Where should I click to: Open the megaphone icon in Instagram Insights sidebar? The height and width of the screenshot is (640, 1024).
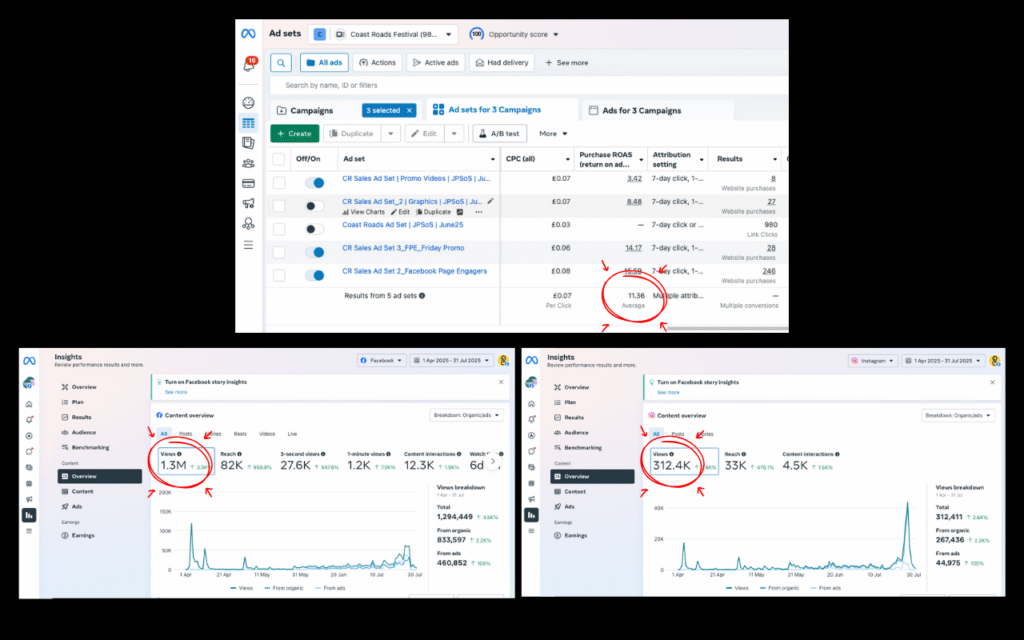click(x=531, y=500)
